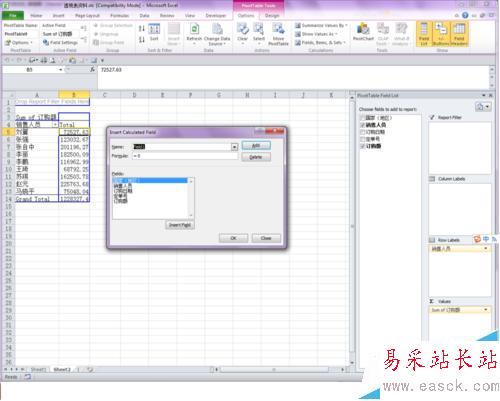
Task: Insert a PivotChart
Action: [363, 32]
